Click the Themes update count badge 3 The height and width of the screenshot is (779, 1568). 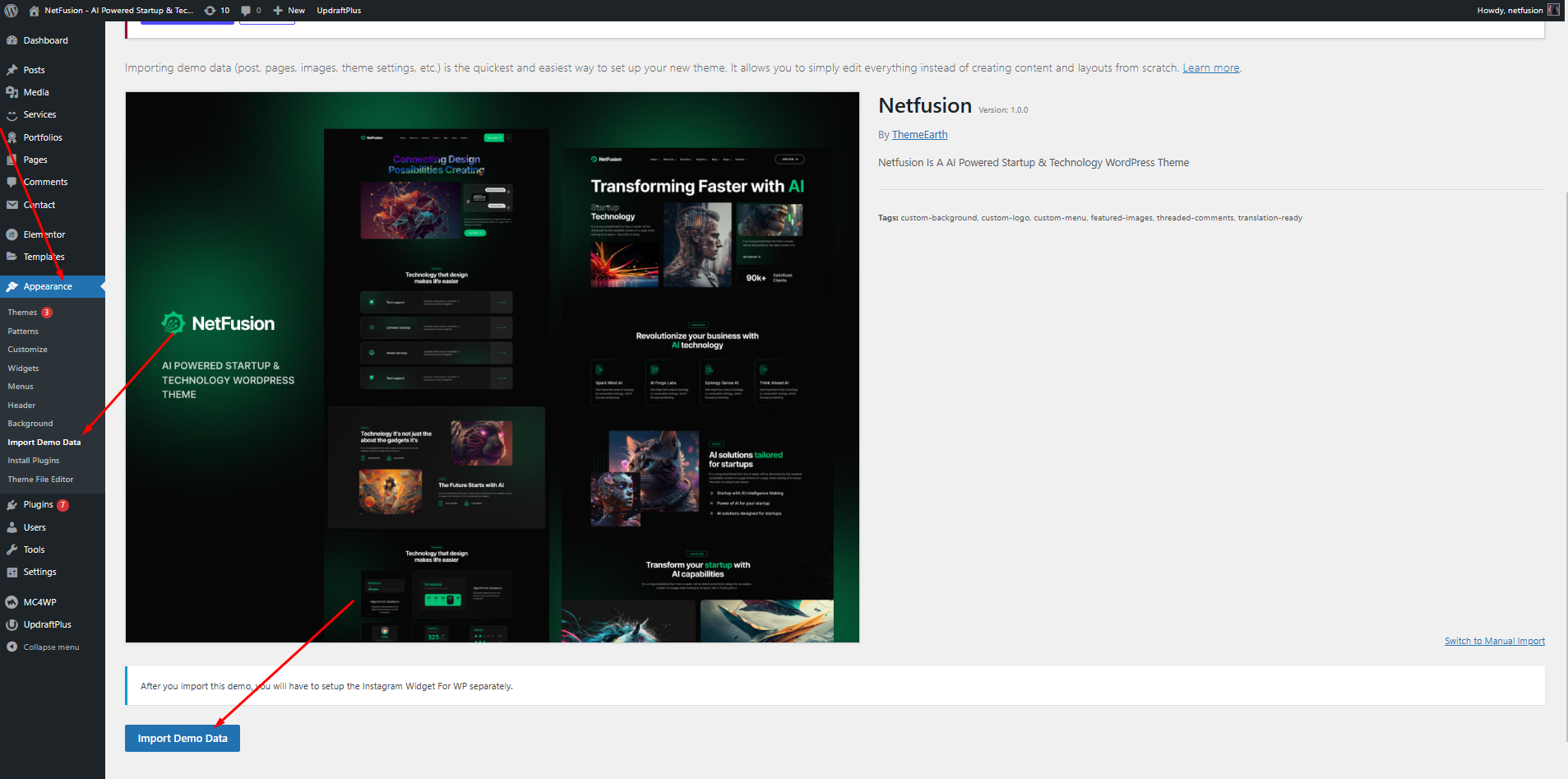[47, 313]
